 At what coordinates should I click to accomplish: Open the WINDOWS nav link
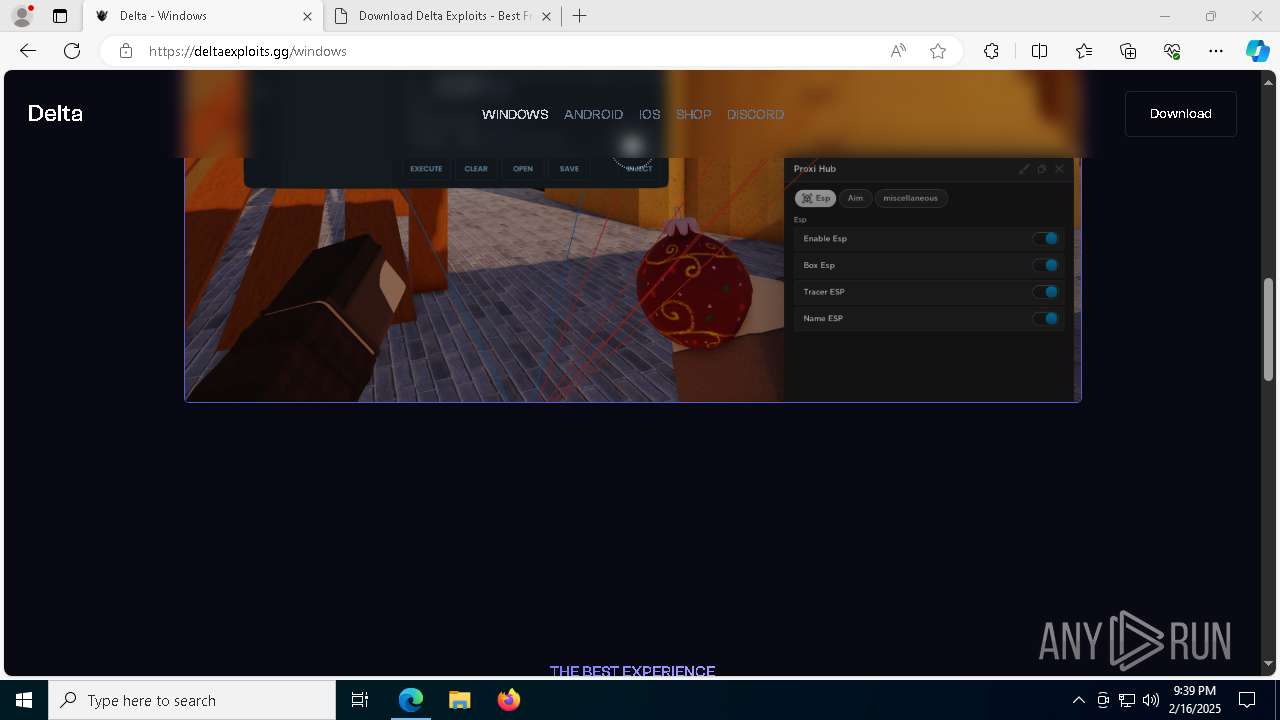tap(515, 114)
